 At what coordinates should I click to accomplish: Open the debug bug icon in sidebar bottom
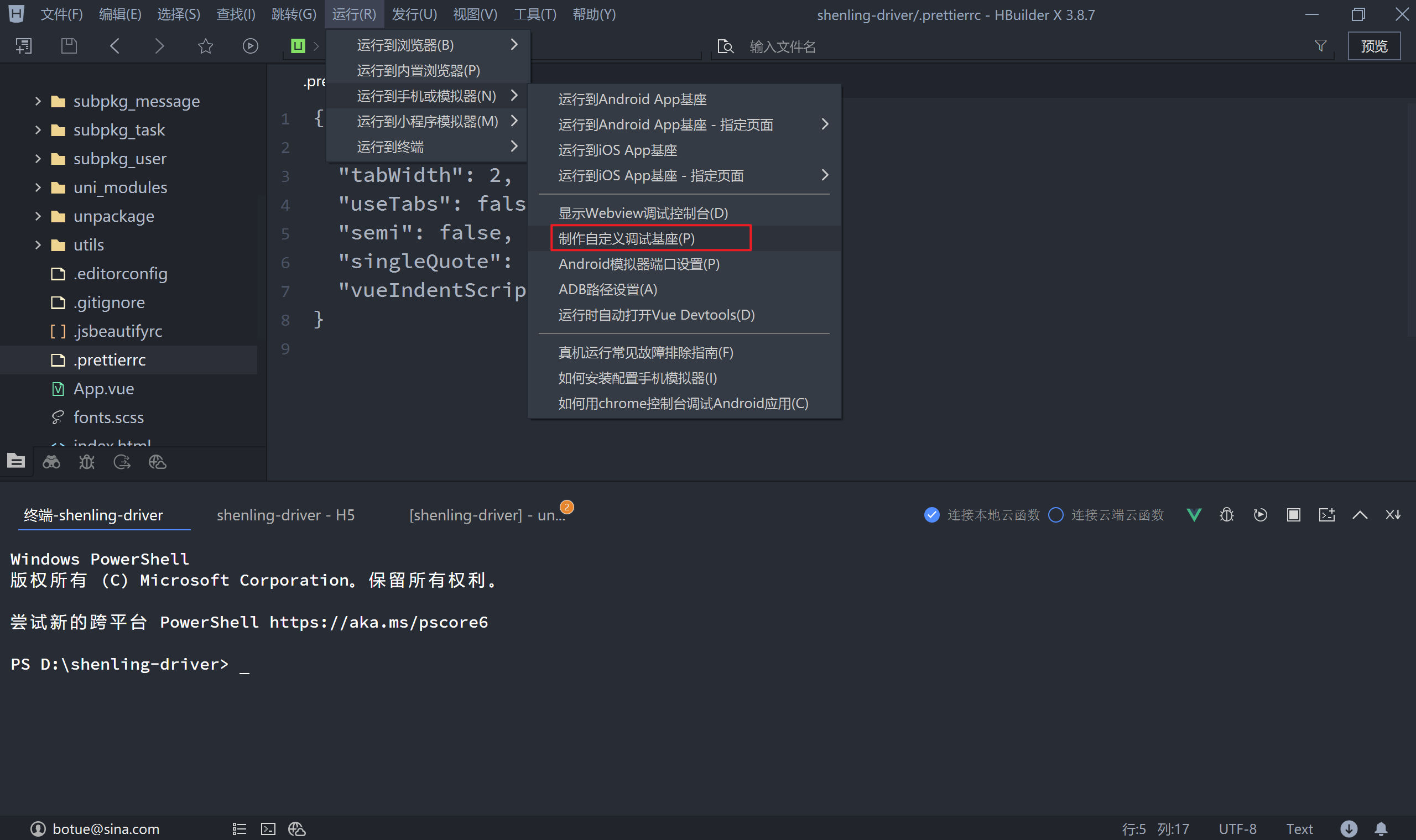pyautogui.click(x=87, y=462)
